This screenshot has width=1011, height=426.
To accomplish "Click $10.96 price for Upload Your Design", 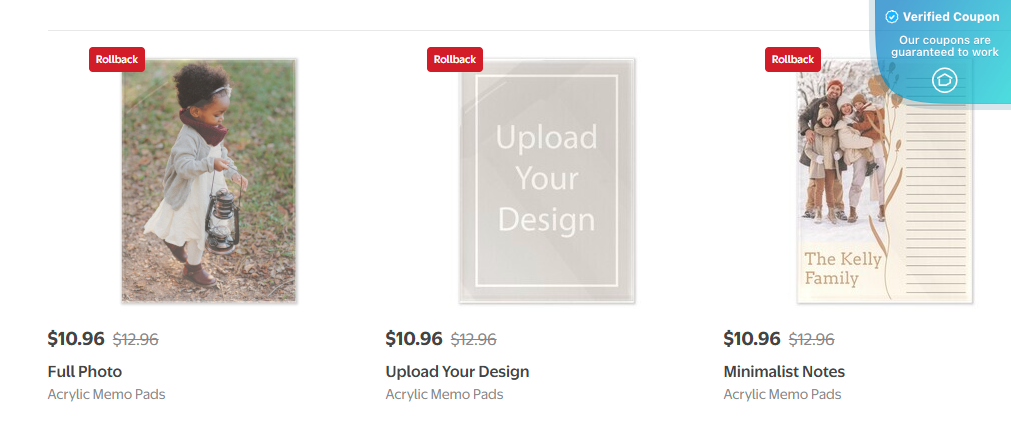I will coord(414,339).
